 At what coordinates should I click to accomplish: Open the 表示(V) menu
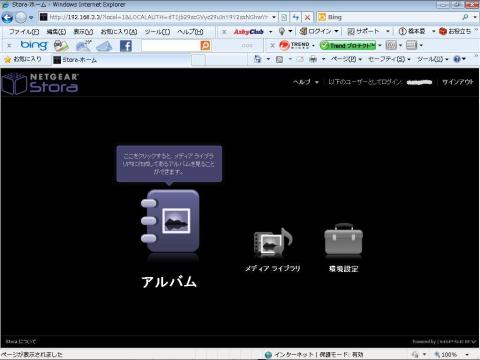83,32
